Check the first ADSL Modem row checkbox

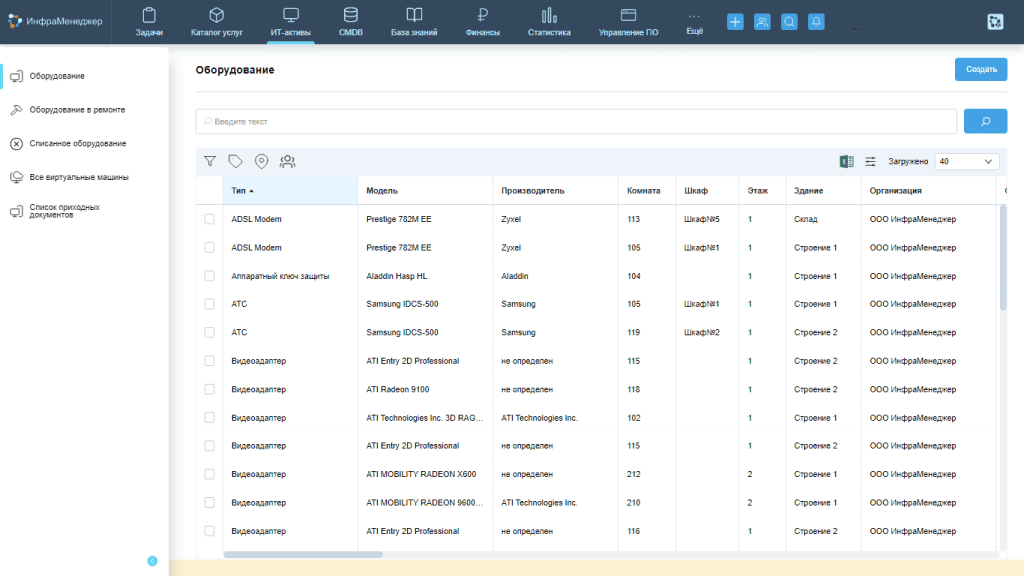[x=210, y=219]
